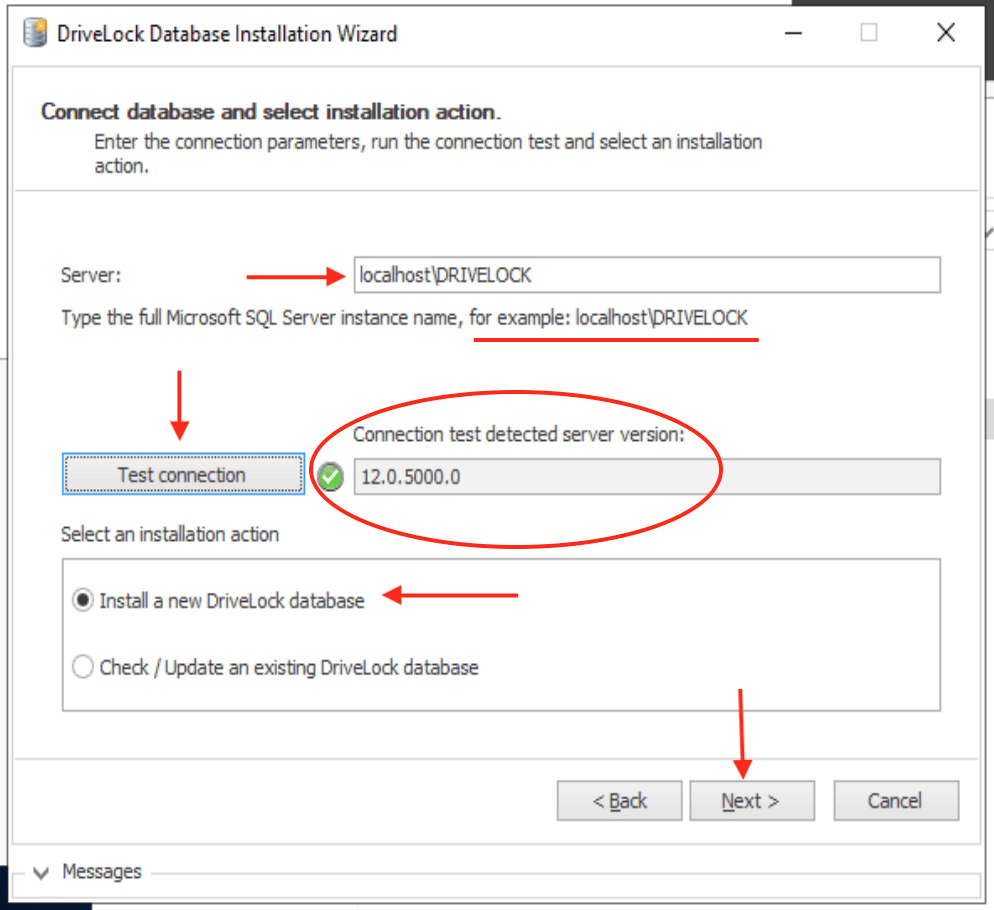Expand the Messages section chevron

coord(41,873)
